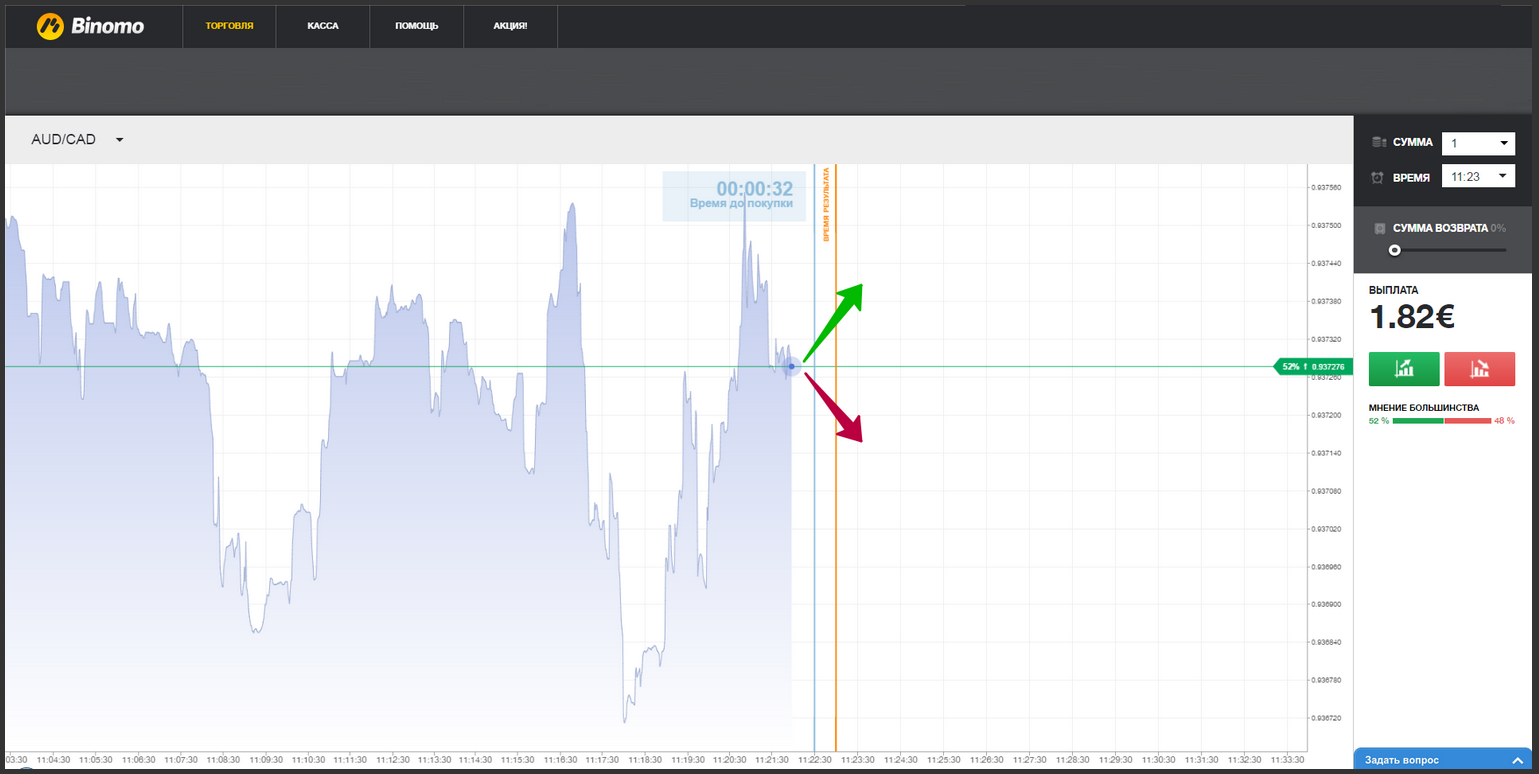Click the МНЕНИЕ БОЛЬШИНСТВА label

[1424, 408]
